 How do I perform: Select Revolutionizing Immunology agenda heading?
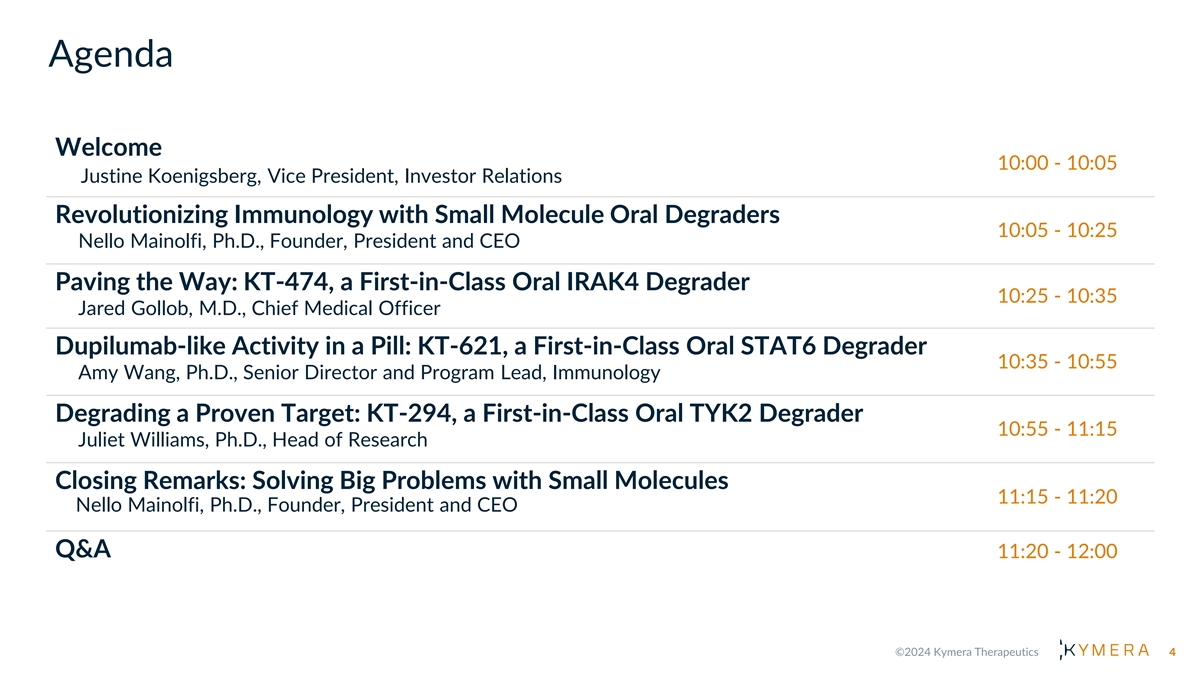click(x=417, y=215)
